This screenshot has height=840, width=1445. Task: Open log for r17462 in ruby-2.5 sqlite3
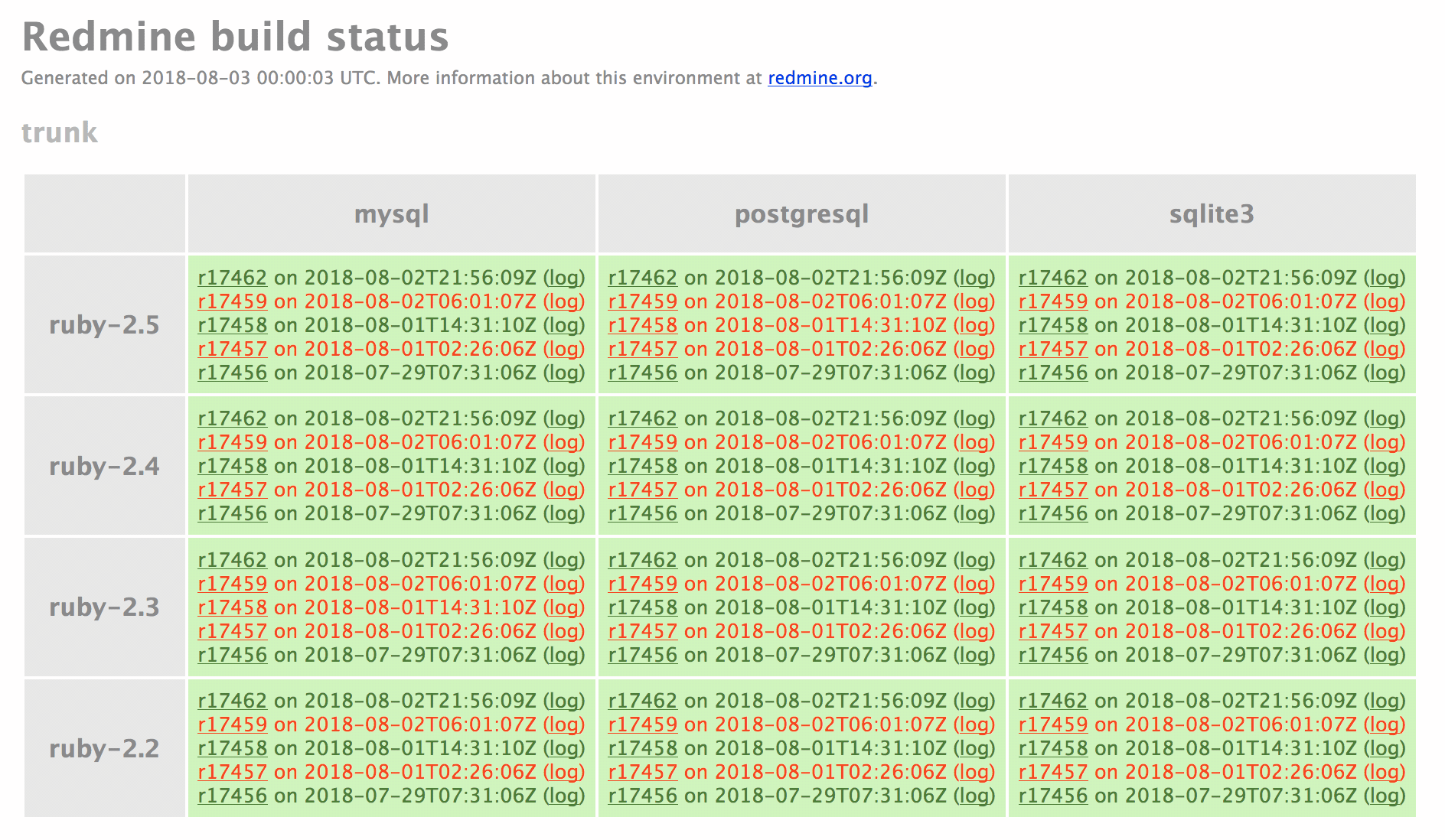[1385, 278]
